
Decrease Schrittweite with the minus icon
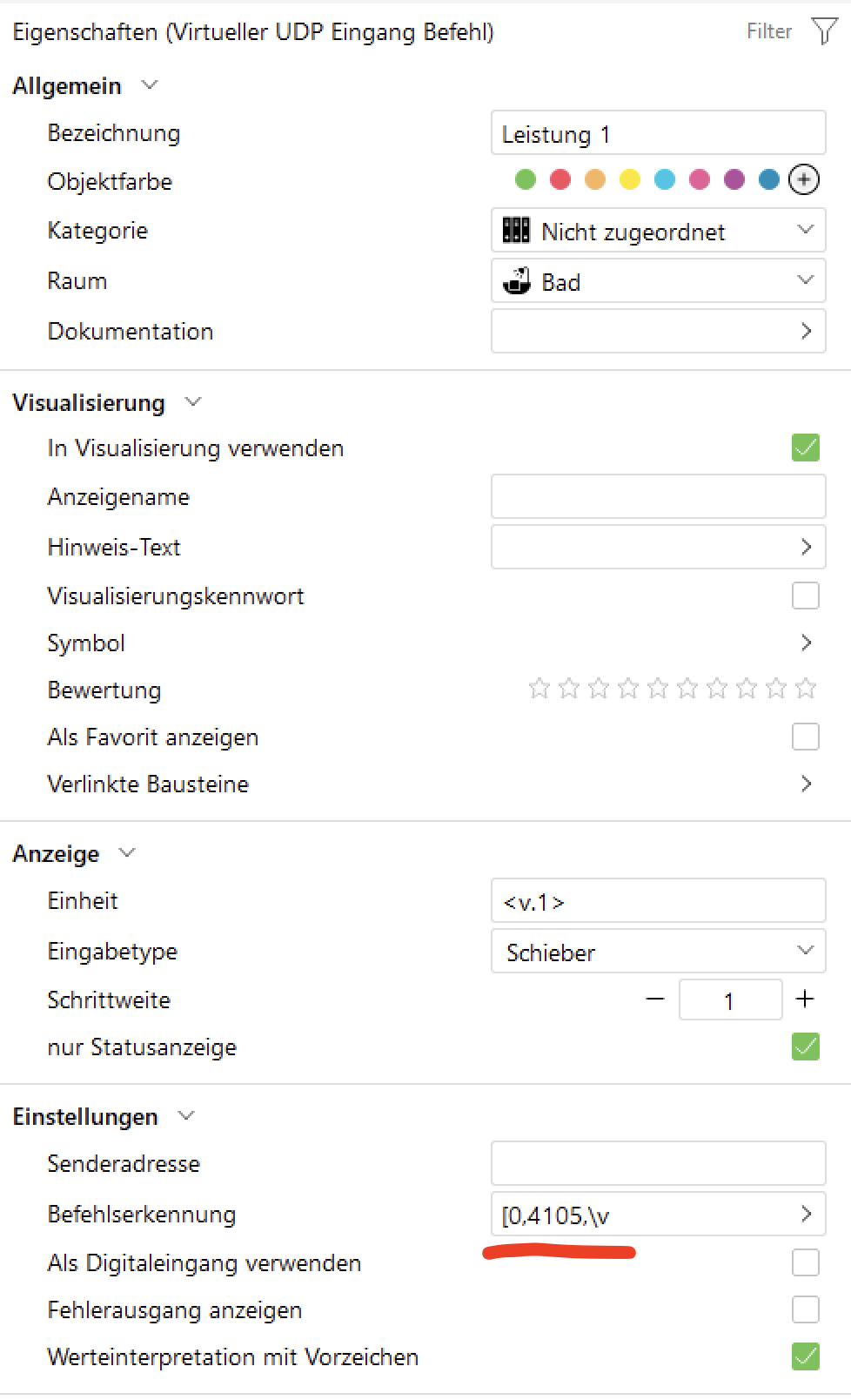point(655,999)
